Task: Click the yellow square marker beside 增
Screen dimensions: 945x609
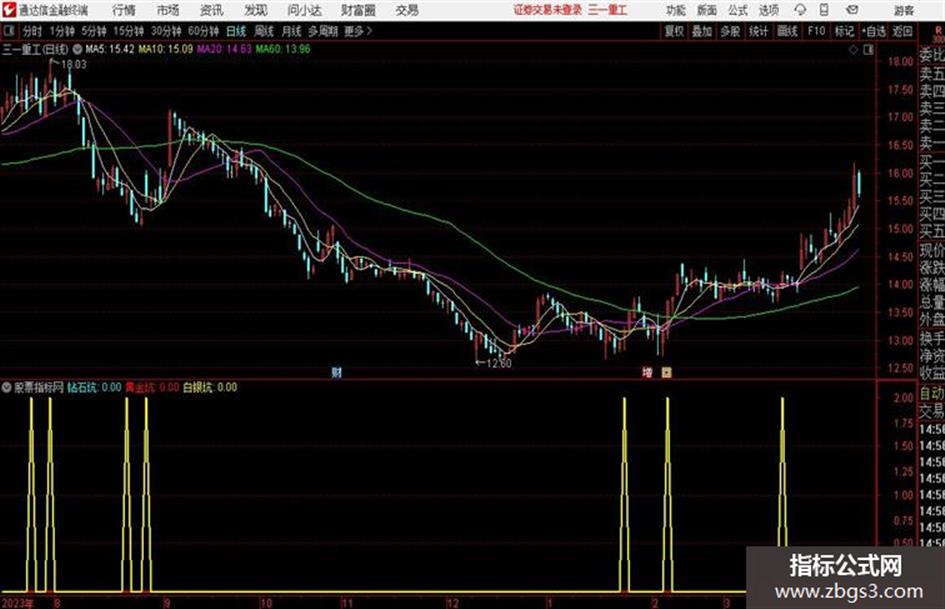Action: (x=666, y=373)
